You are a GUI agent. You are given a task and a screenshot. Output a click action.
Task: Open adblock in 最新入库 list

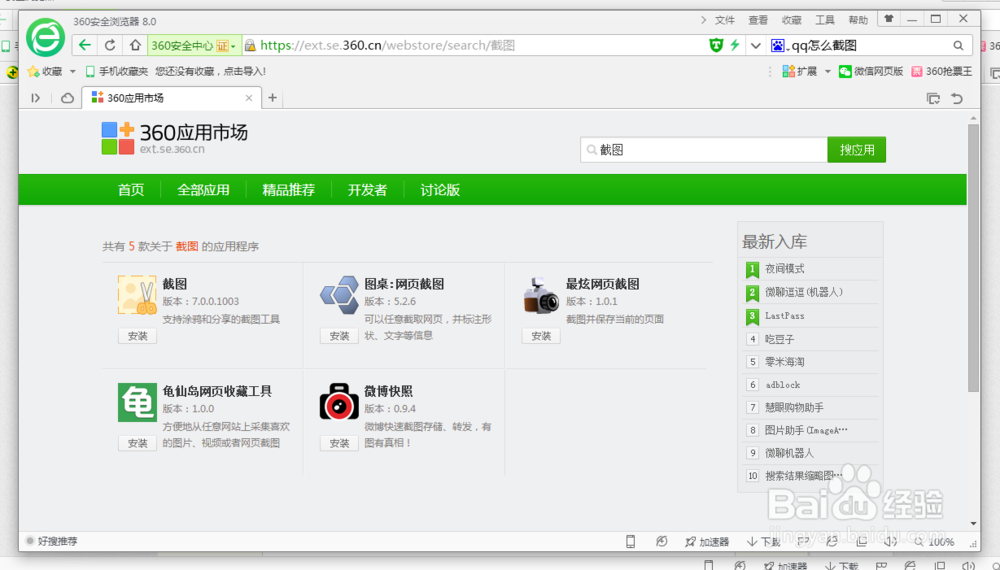(783, 385)
